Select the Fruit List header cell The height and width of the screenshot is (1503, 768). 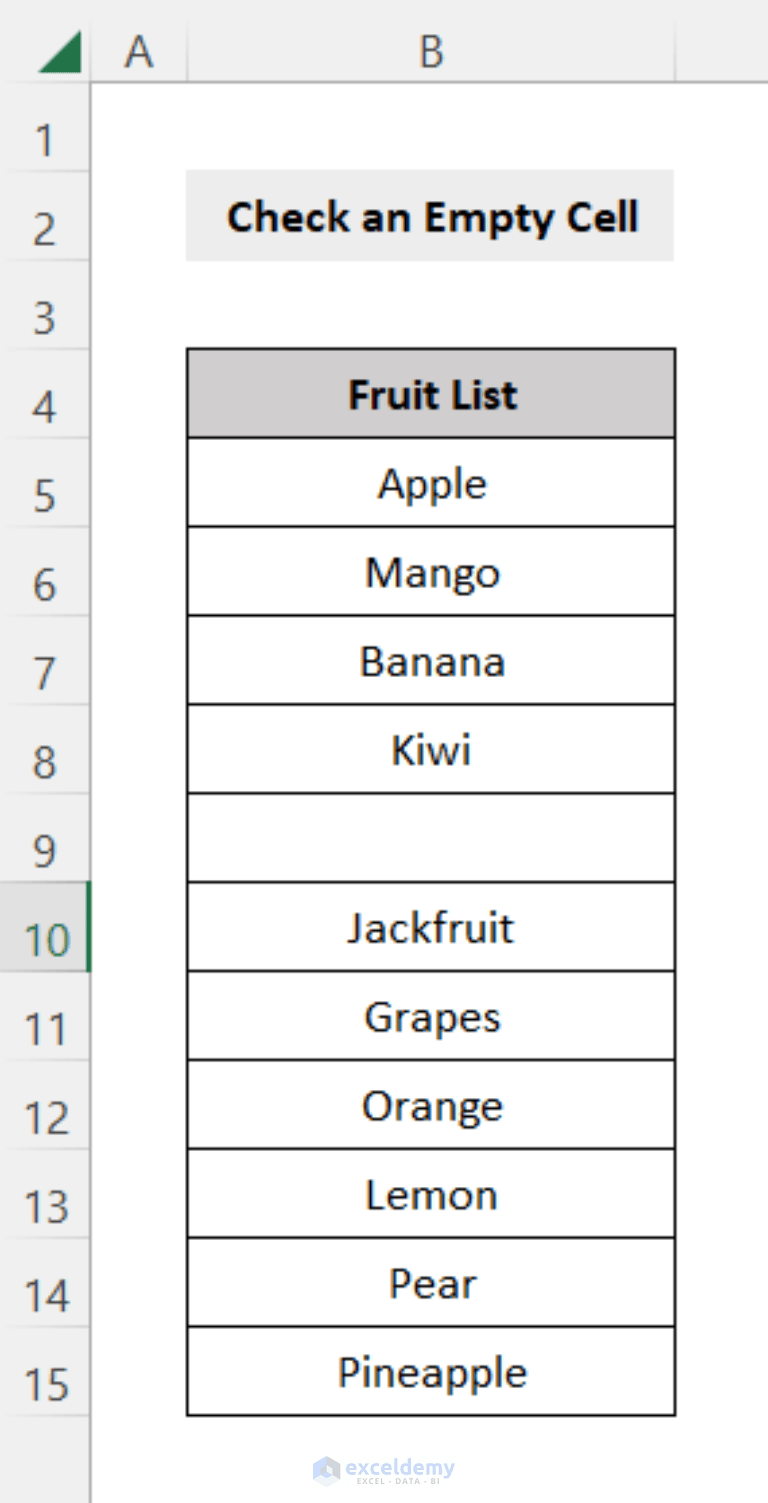tap(430, 393)
